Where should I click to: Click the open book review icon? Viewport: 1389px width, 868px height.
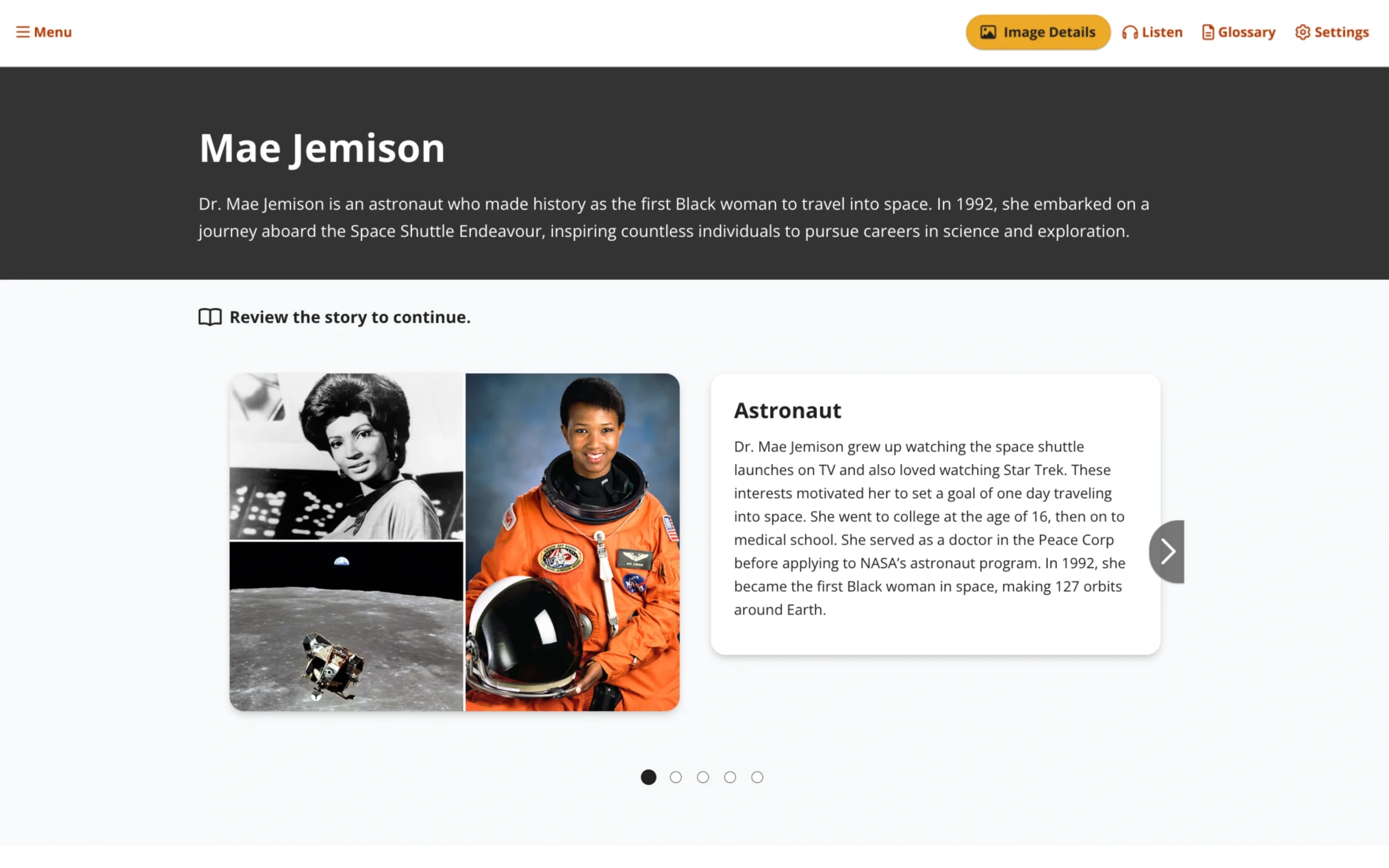click(x=210, y=317)
